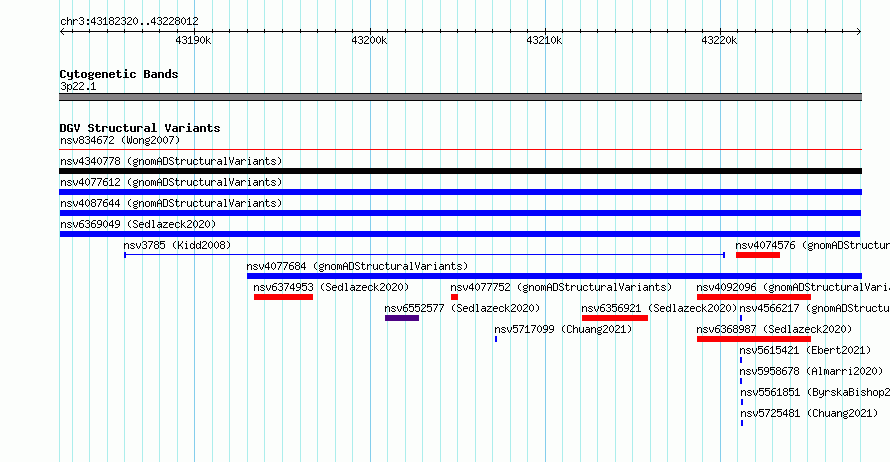Open variant label nsv4077684 (gnomADStructuralVariants)
890x462 pixels.
click(357, 266)
